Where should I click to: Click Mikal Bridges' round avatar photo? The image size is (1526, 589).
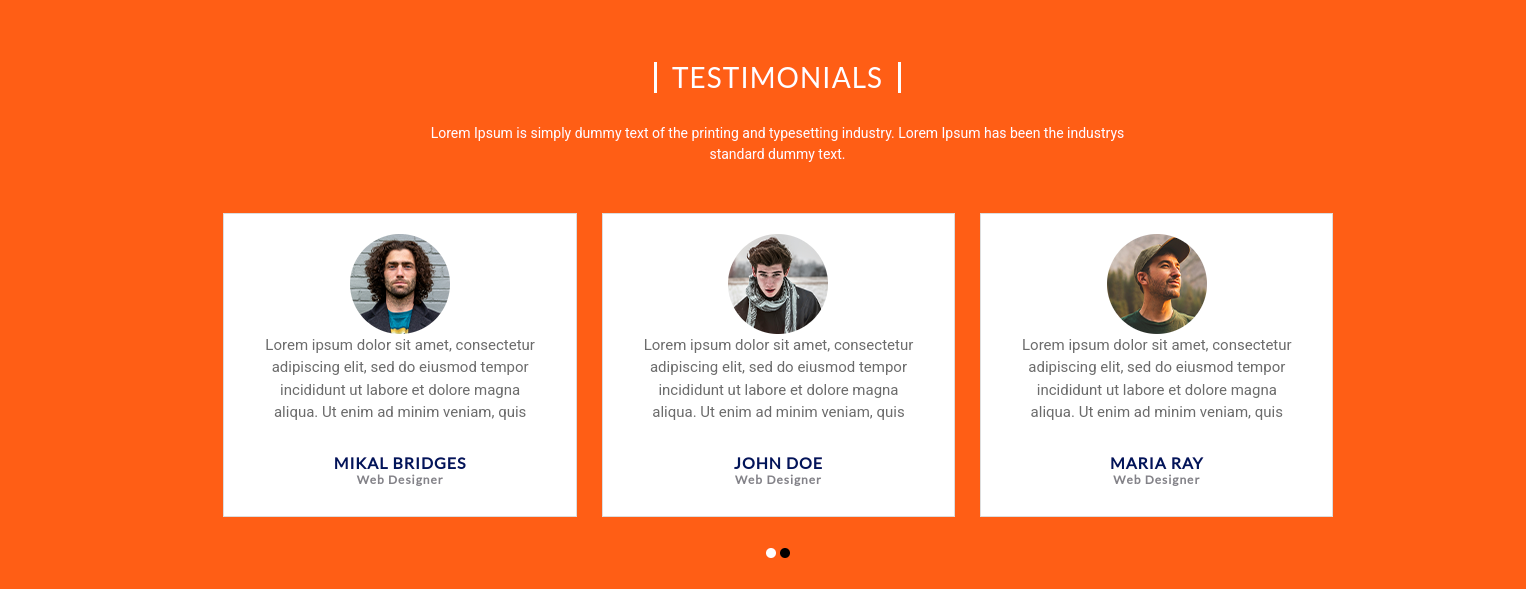pos(400,284)
